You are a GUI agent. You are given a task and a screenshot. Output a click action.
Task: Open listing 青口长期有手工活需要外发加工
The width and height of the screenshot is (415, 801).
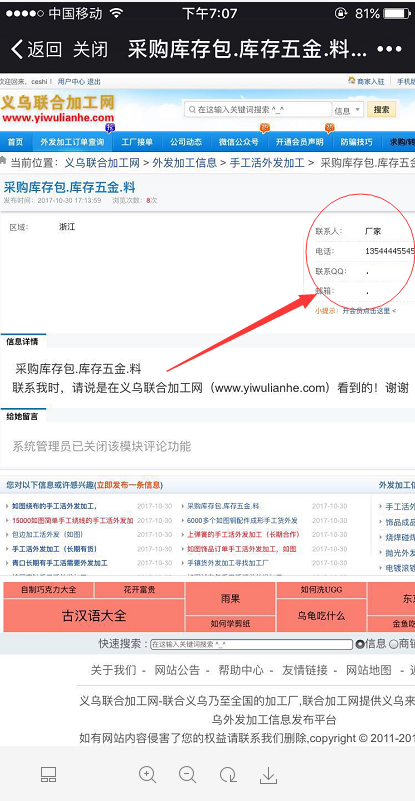pos(60,563)
